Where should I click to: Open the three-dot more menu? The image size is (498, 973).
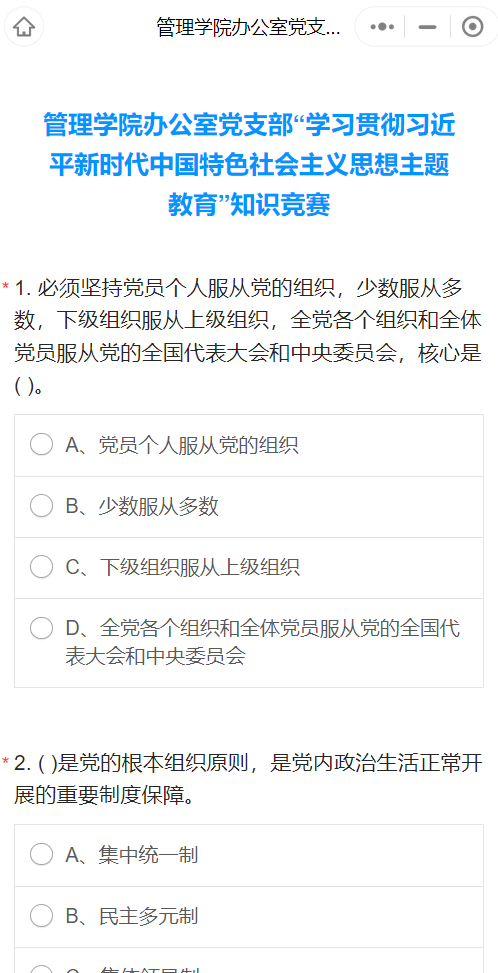[381, 27]
